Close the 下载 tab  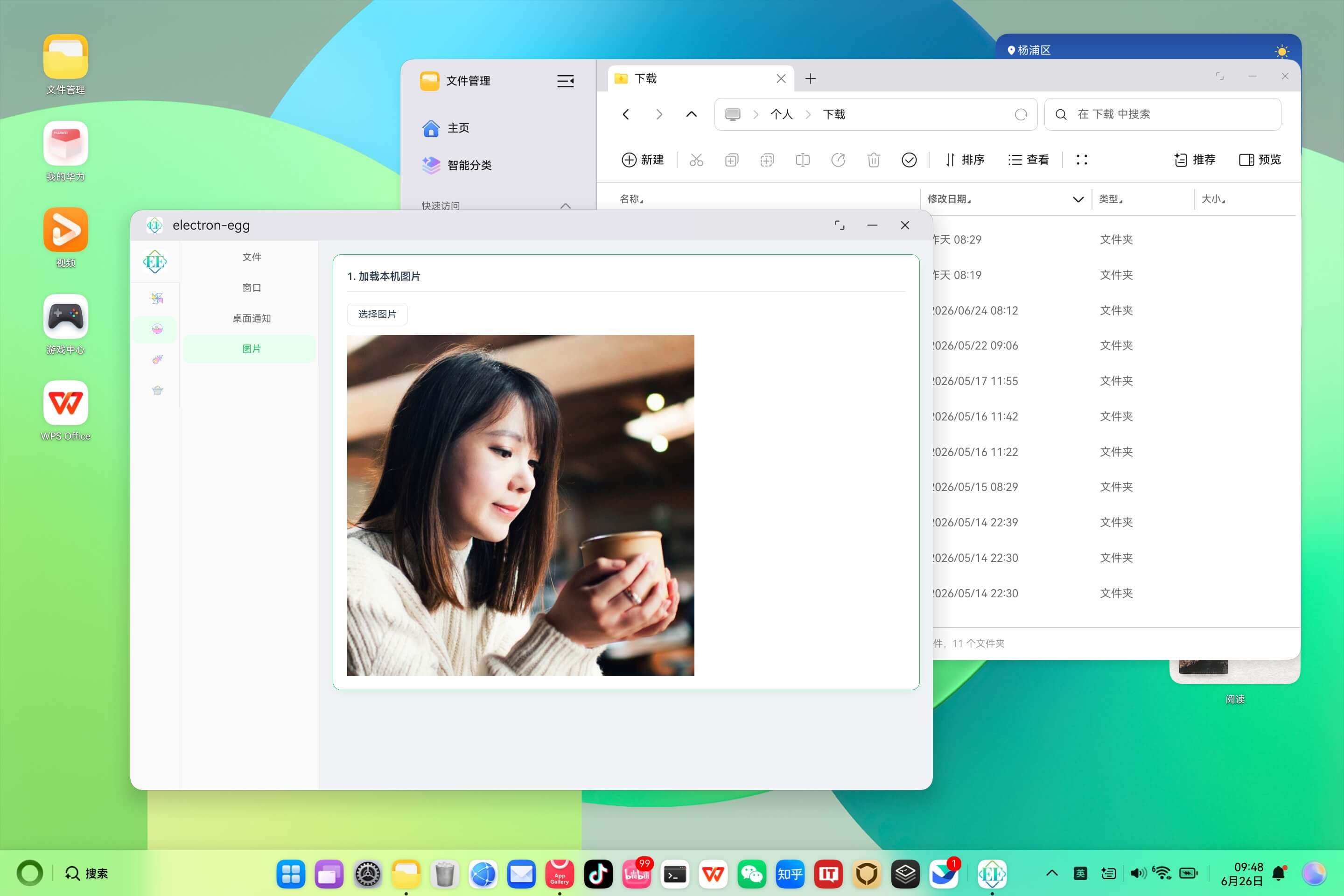click(781, 79)
